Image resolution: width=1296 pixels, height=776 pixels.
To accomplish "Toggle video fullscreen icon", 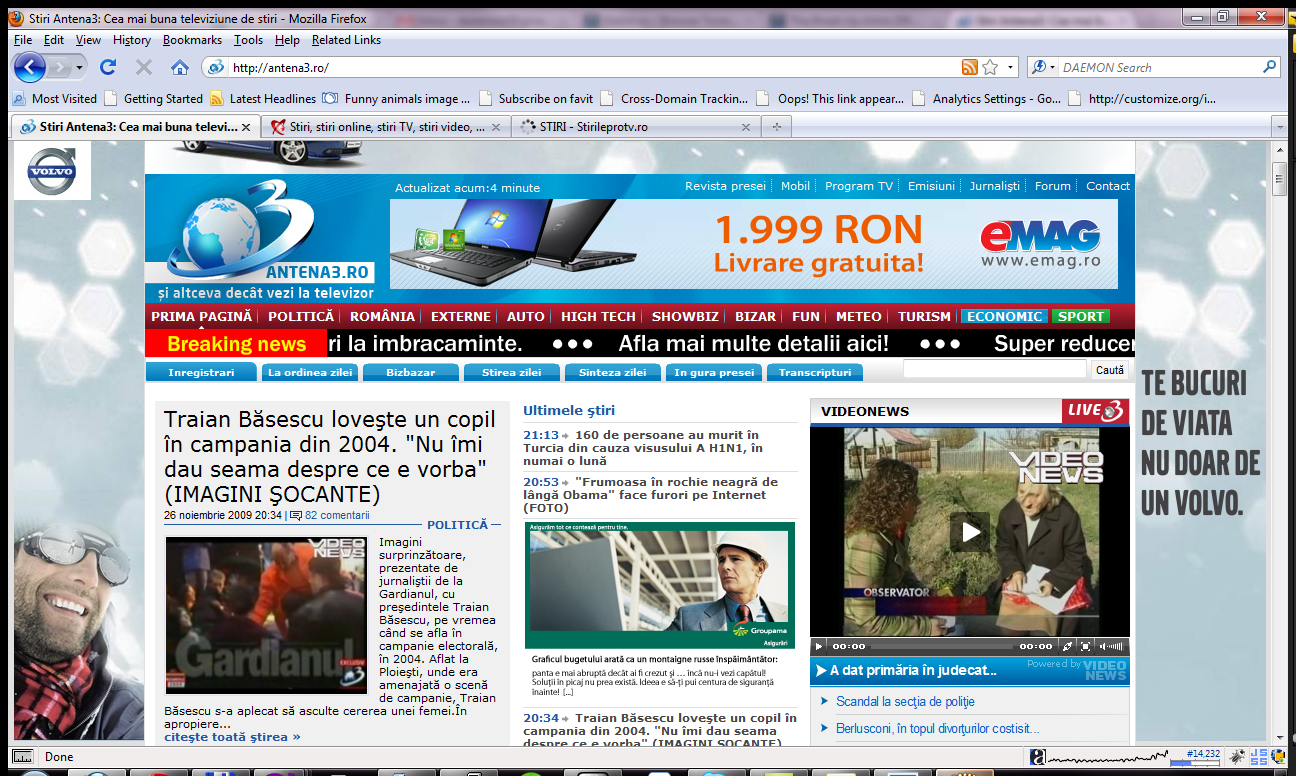I will click(x=1086, y=646).
